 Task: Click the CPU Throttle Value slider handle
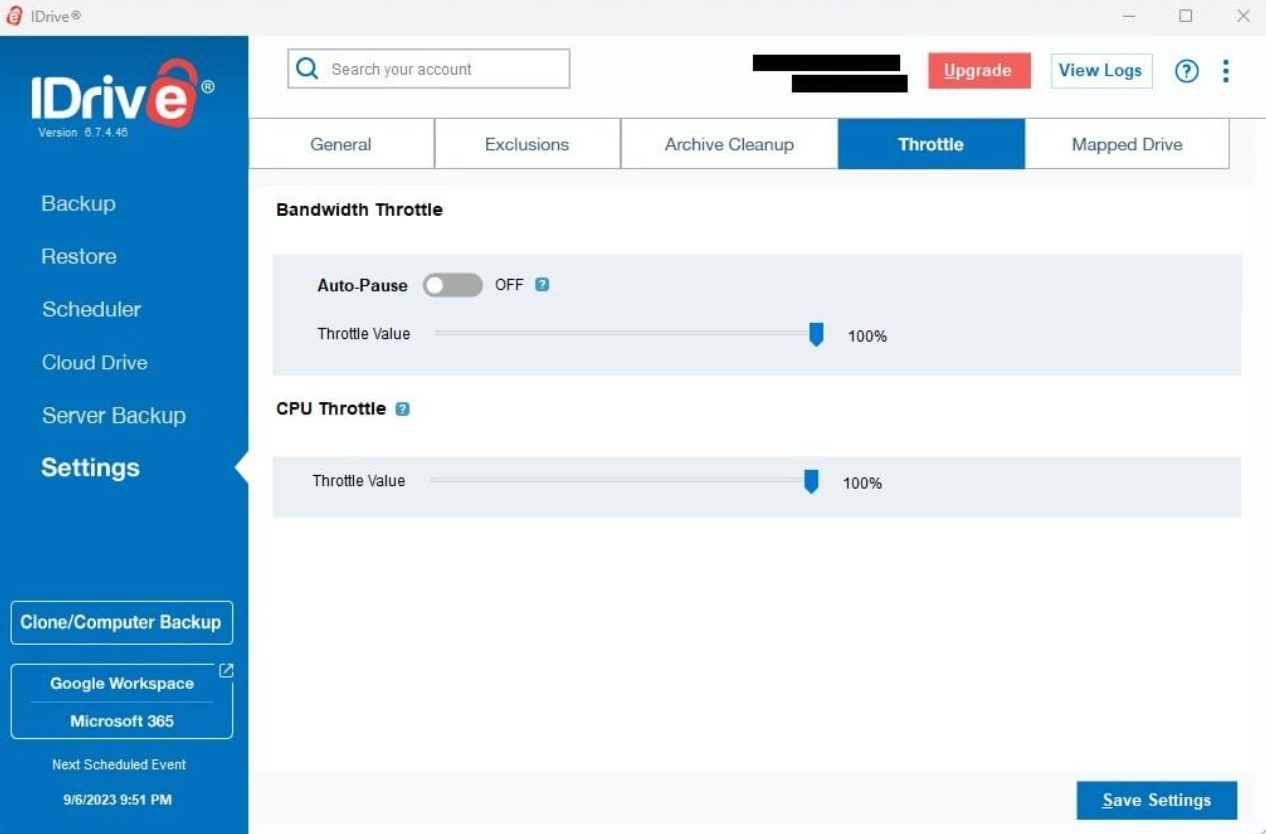[811, 482]
